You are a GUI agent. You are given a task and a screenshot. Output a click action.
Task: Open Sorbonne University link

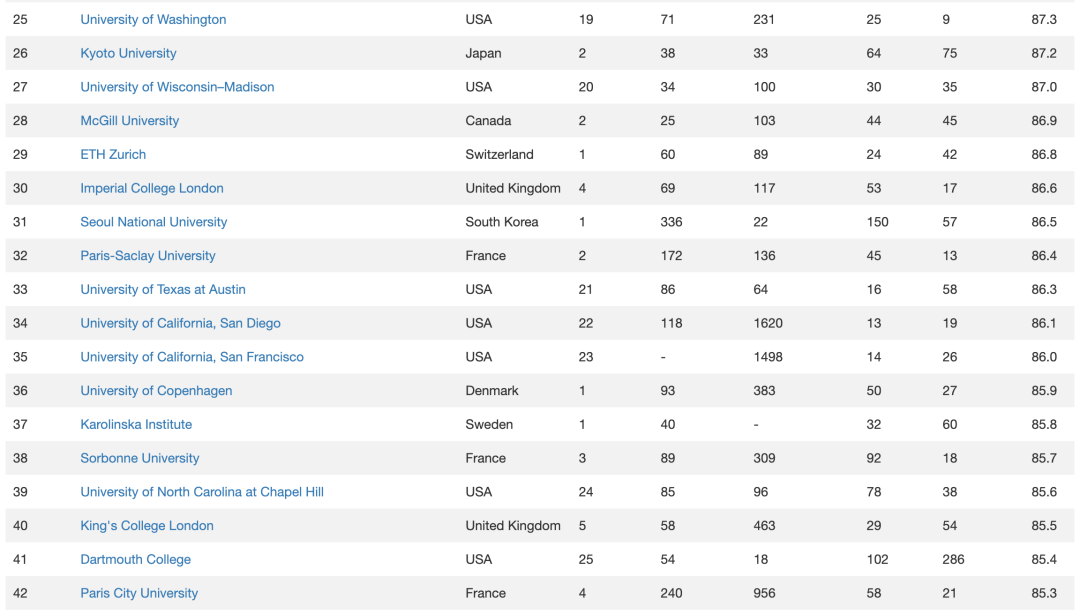(139, 458)
